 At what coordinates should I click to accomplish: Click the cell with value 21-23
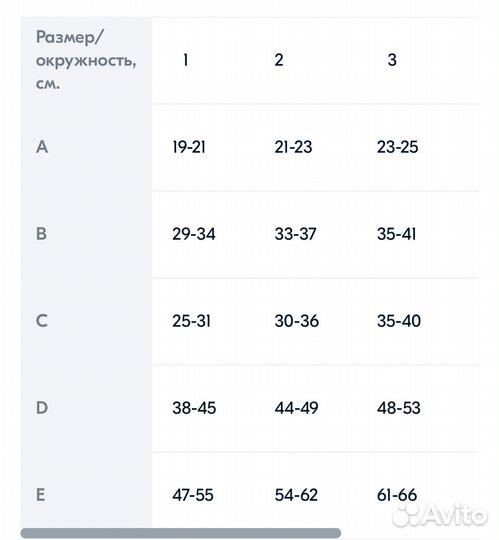[293, 147]
